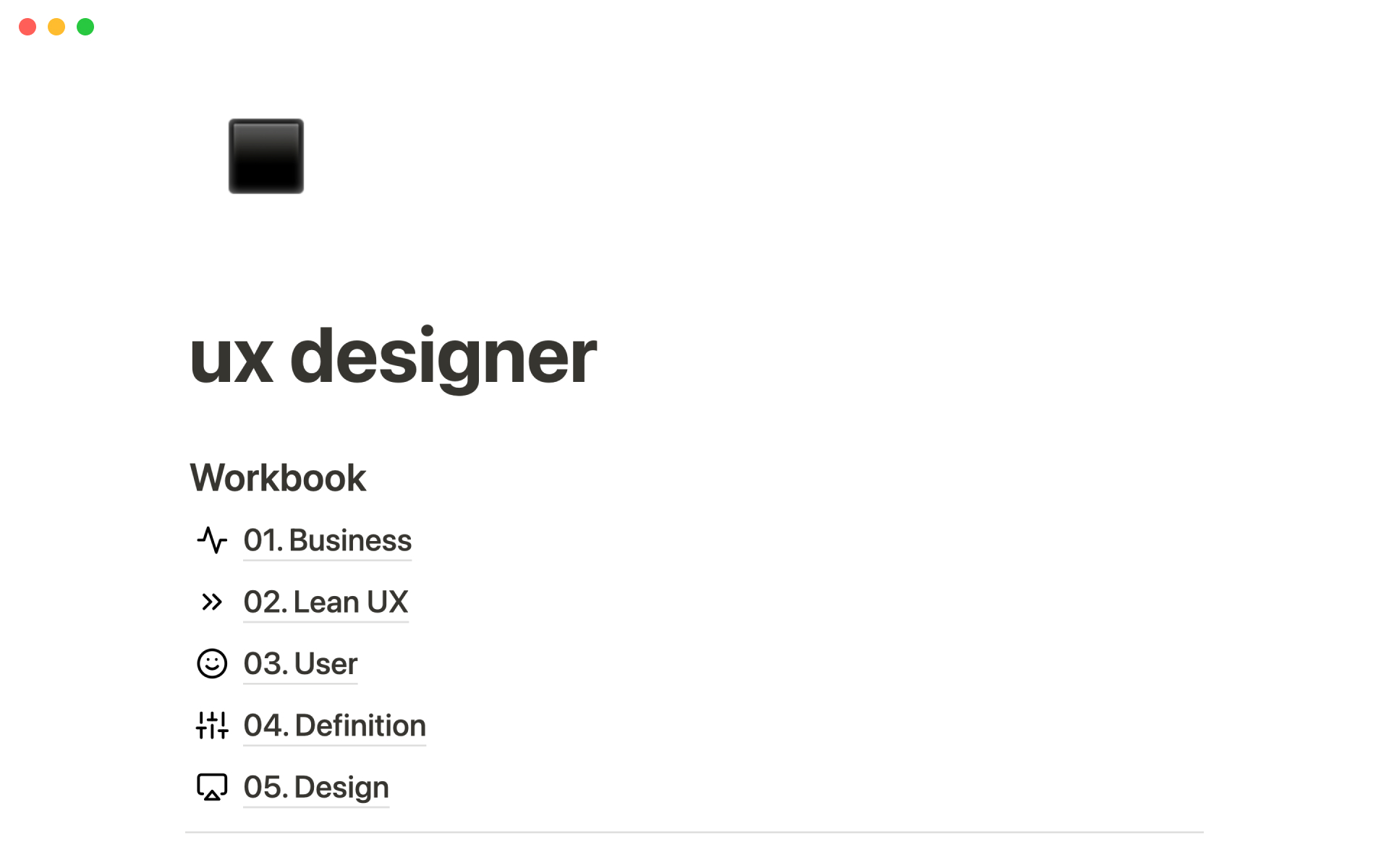Click the screen-cast icon beside 05. Design
This screenshot has width=1389, height=868.
[212, 787]
